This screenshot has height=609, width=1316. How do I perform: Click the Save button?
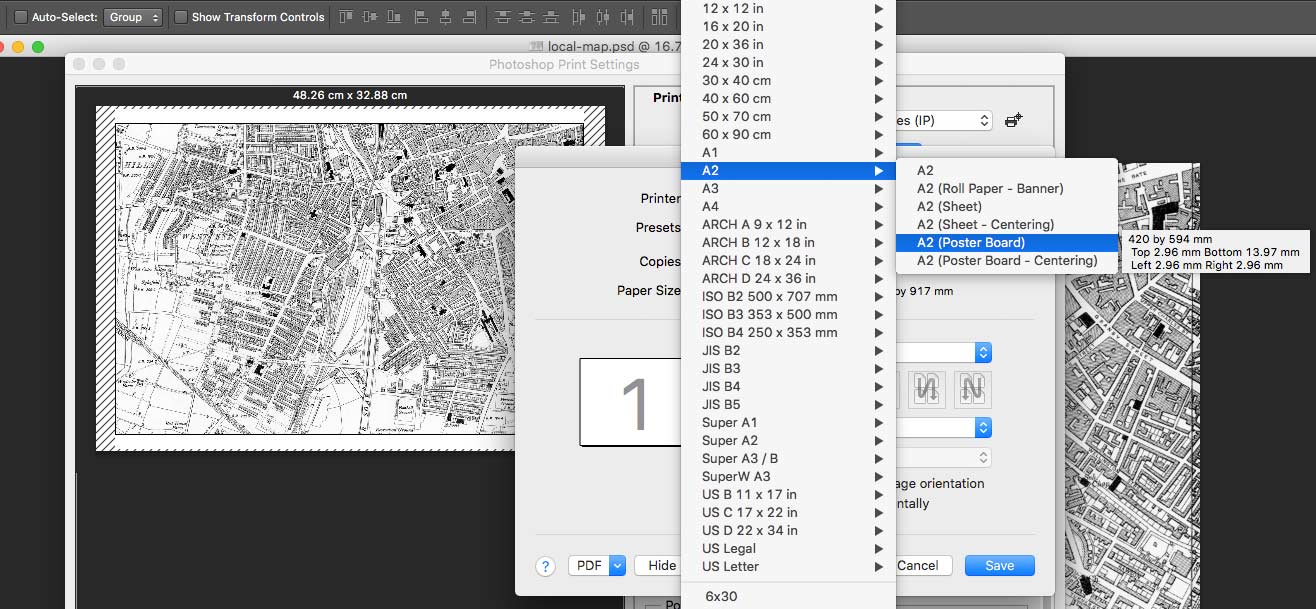point(1000,565)
